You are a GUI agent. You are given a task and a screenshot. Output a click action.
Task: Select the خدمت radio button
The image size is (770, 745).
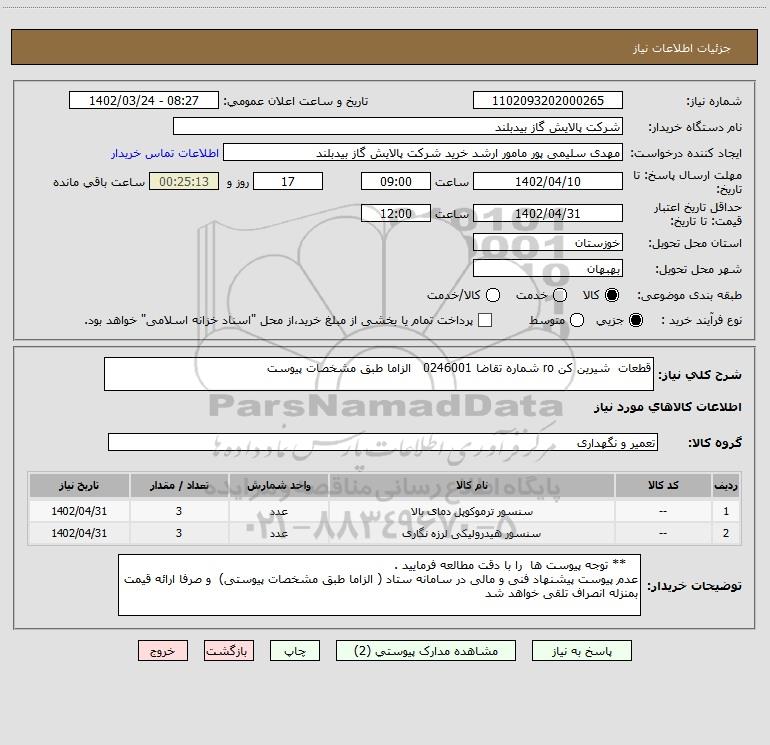(560, 295)
